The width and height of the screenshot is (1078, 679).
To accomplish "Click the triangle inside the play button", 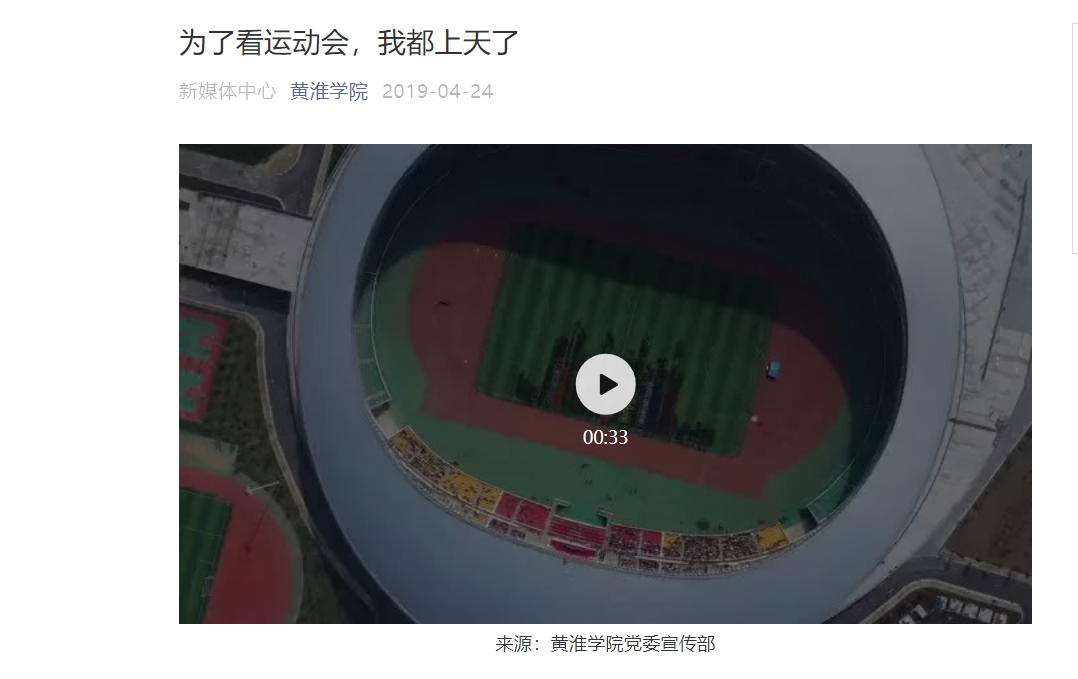I will [608, 384].
